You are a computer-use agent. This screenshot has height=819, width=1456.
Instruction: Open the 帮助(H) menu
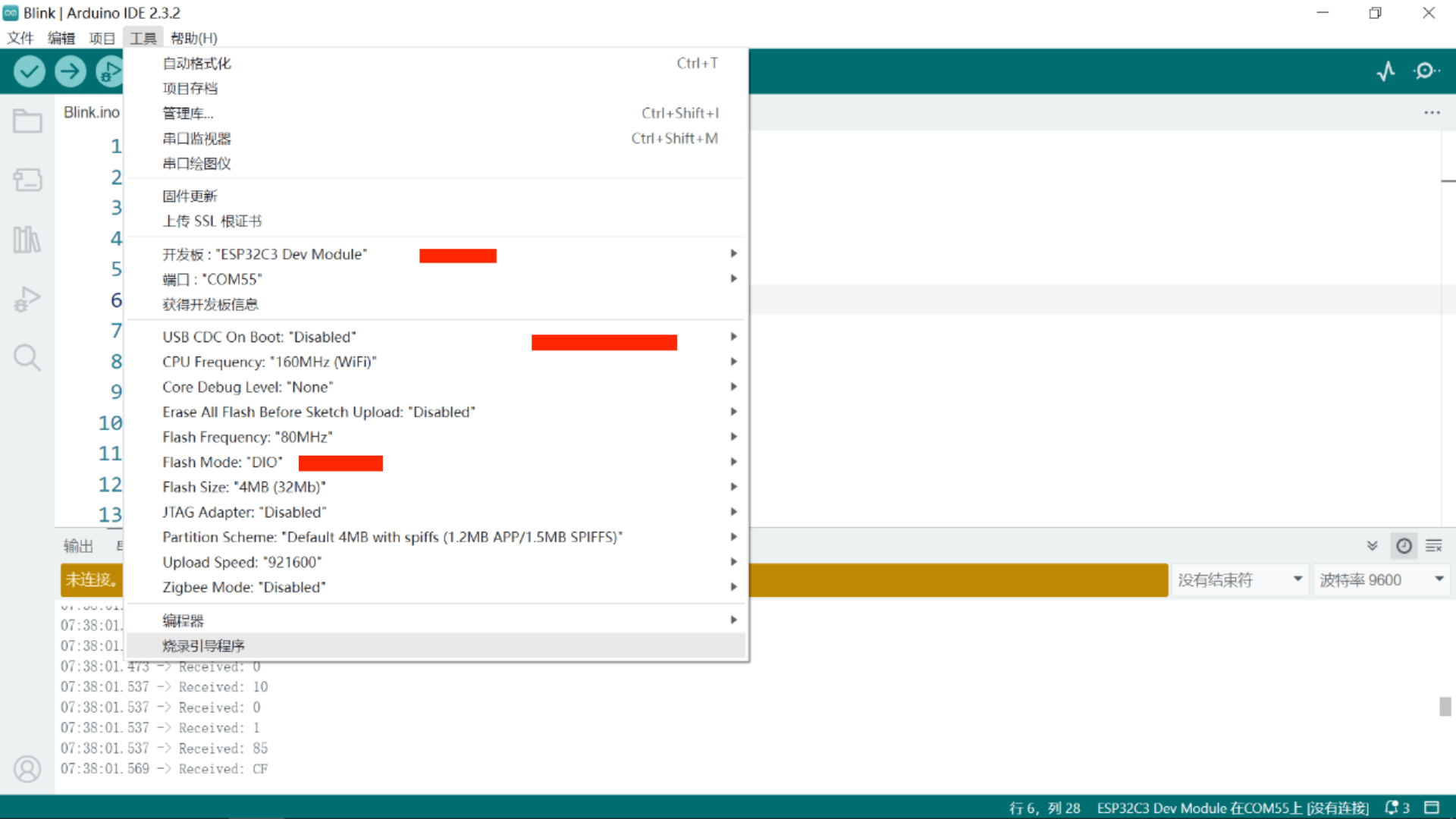click(194, 38)
